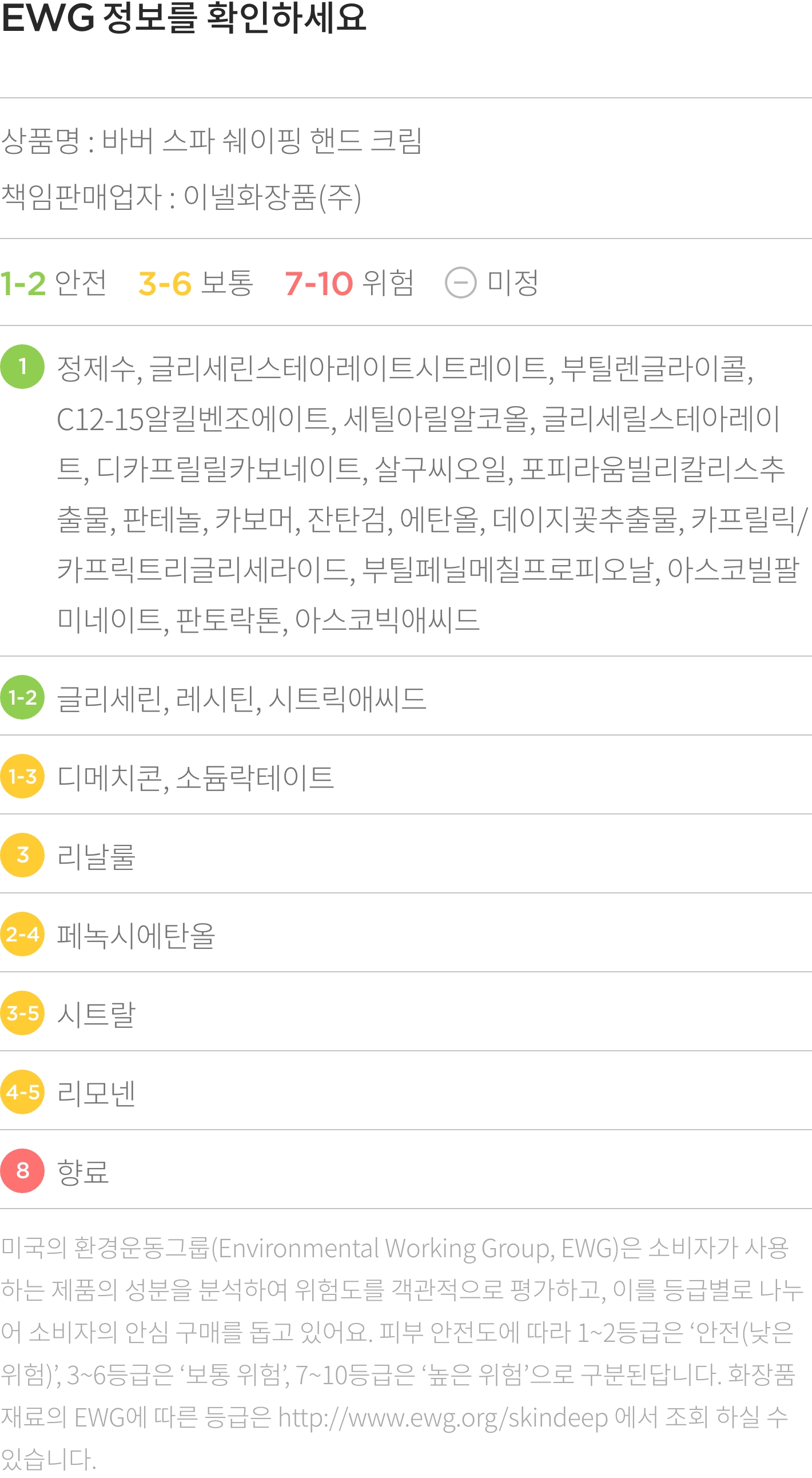Click the 페녹시에탄올 ingredient text
Screen dimensions: 812x1478
tap(136, 935)
